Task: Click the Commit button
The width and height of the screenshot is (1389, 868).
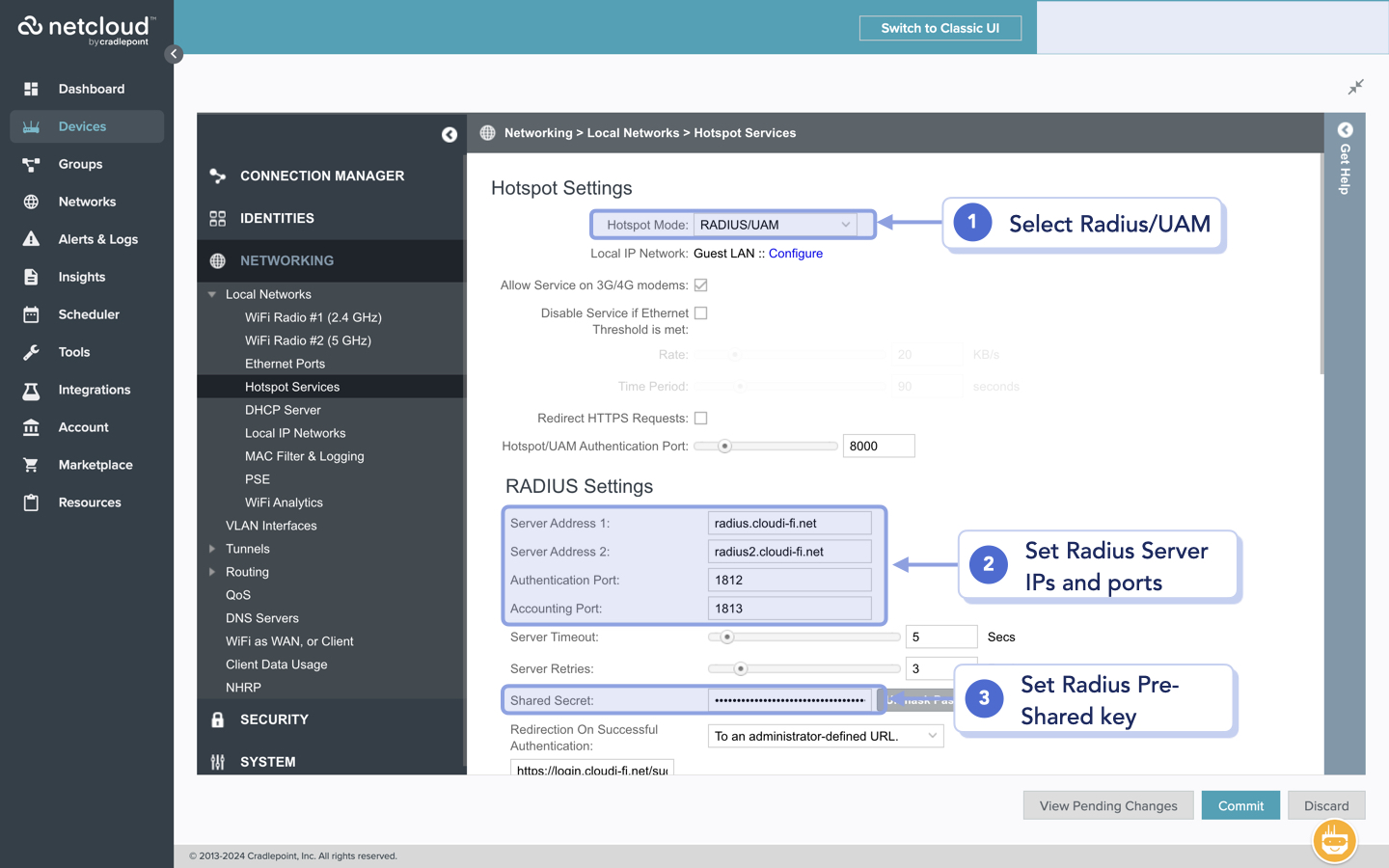Action: pos(1240,806)
